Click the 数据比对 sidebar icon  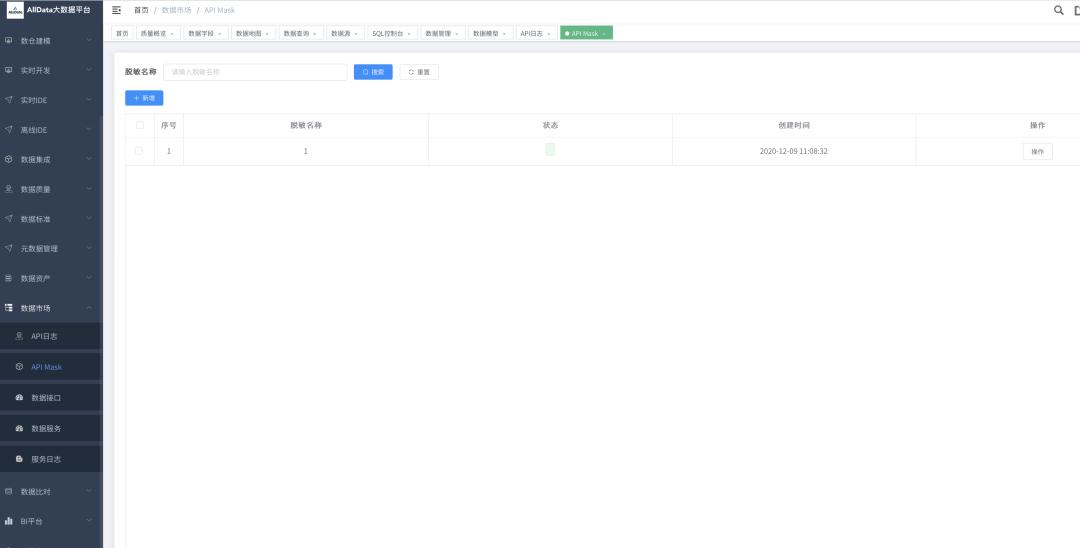(x=8, y=492)
